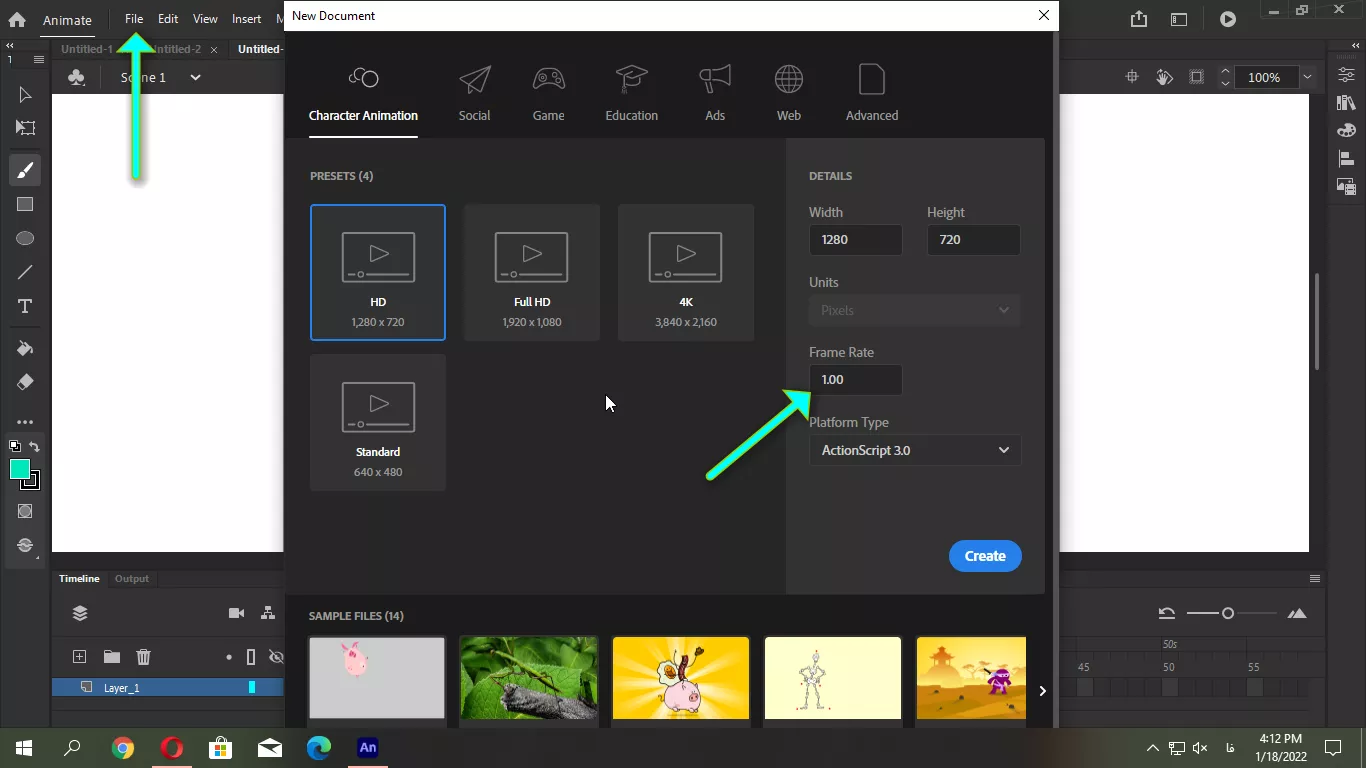This screenshot has width=1366, height=768.
Task: Select the Paint Bucket tool
Action: 25,348
